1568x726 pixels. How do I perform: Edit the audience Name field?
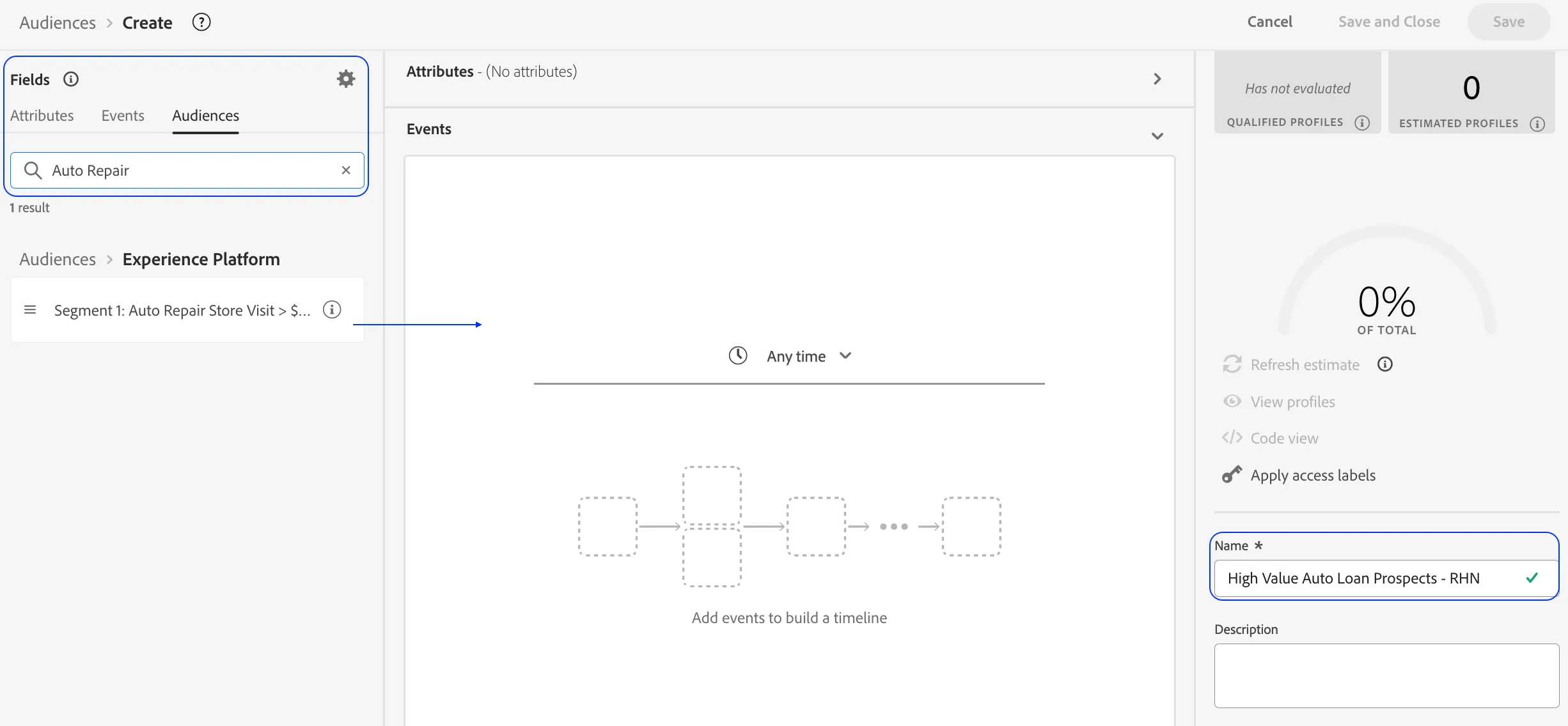[x=1386, y=578]
